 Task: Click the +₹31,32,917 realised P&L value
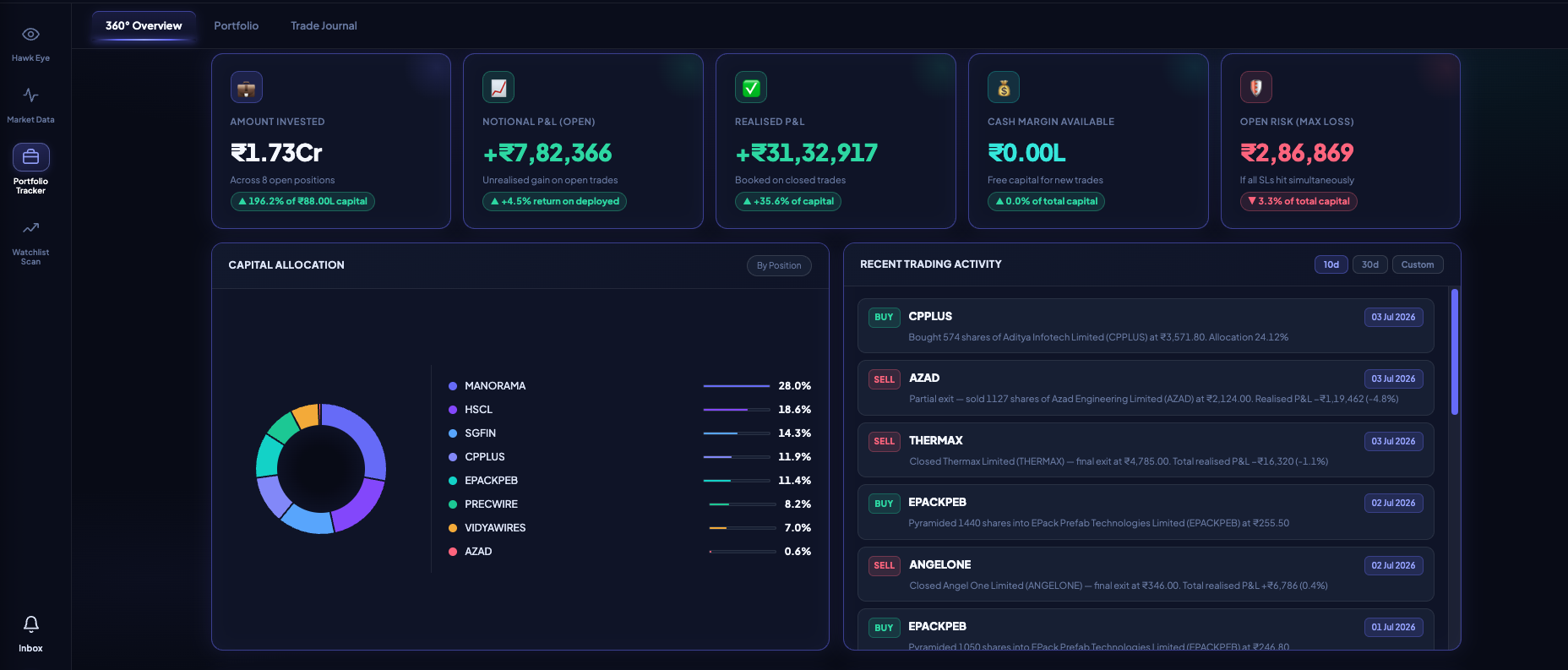coord(807,153)
